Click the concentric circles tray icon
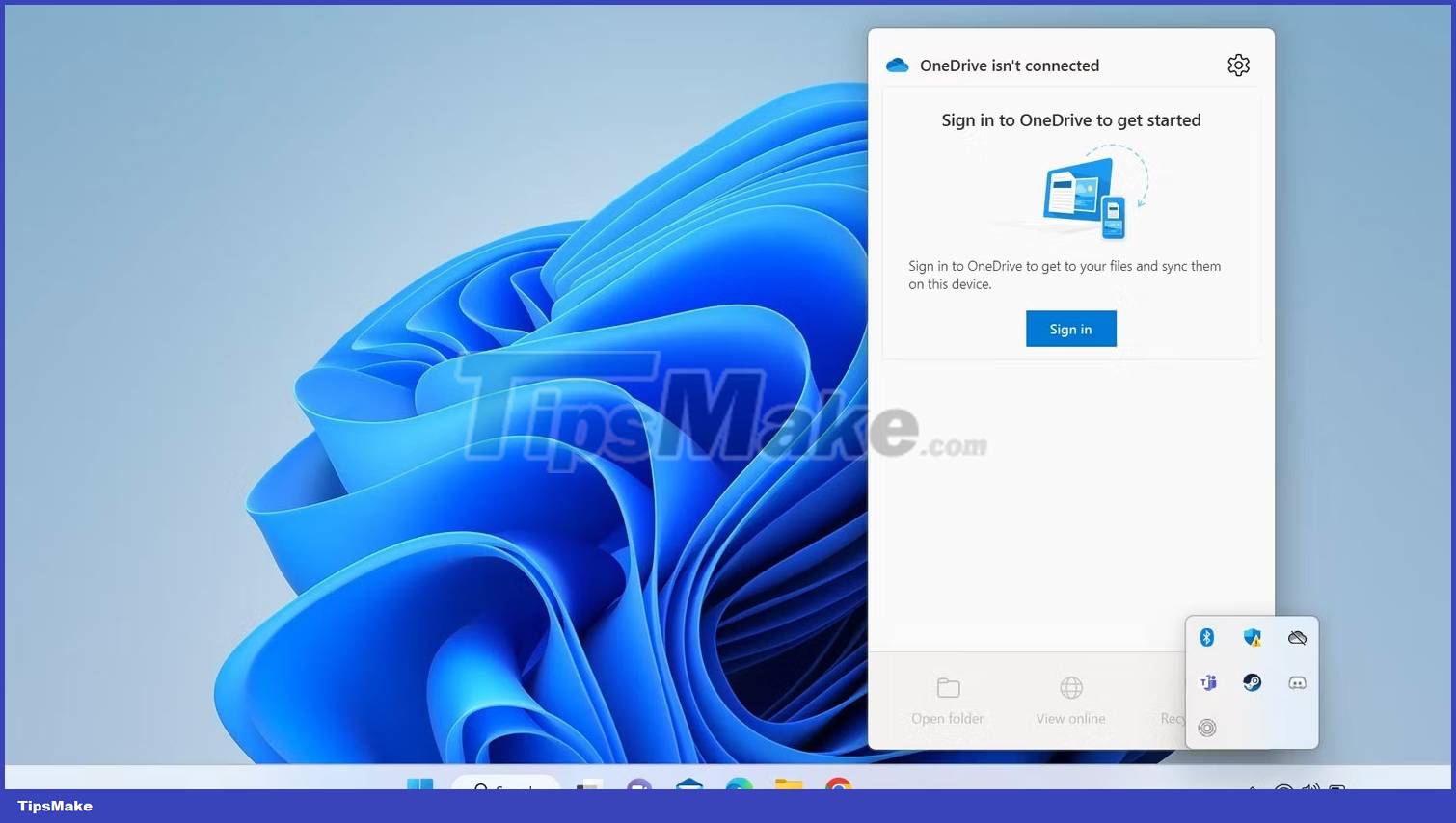Image resolution: width=1456 pixels, height=823 pixels. (1207, 728)
